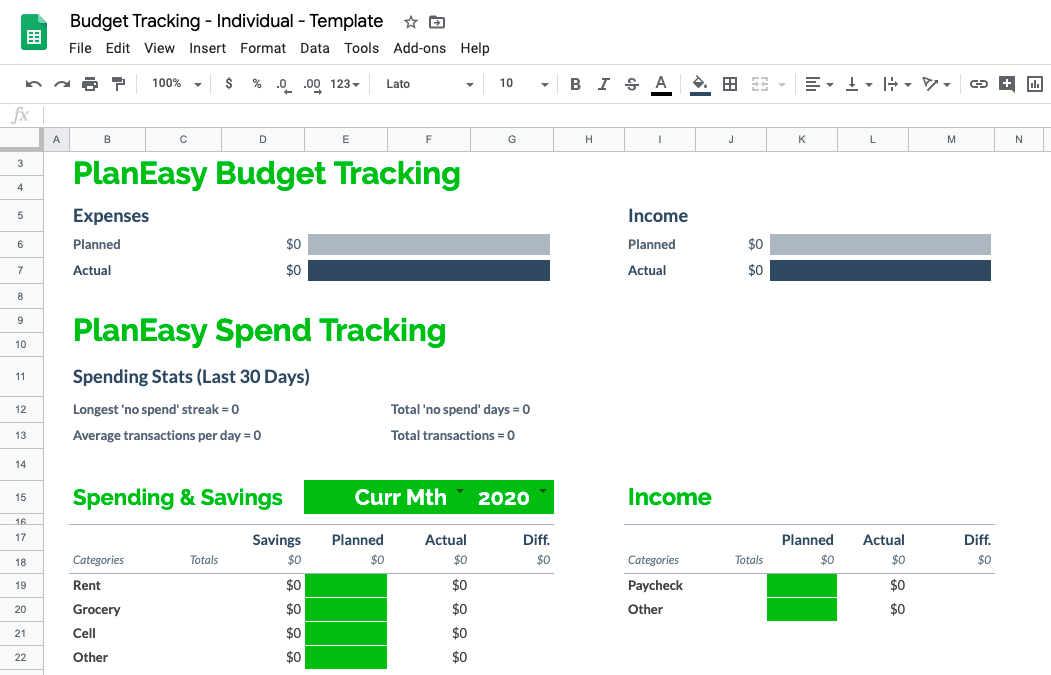
Task: Click the Insert comment icon
Action: point(1007,84)
